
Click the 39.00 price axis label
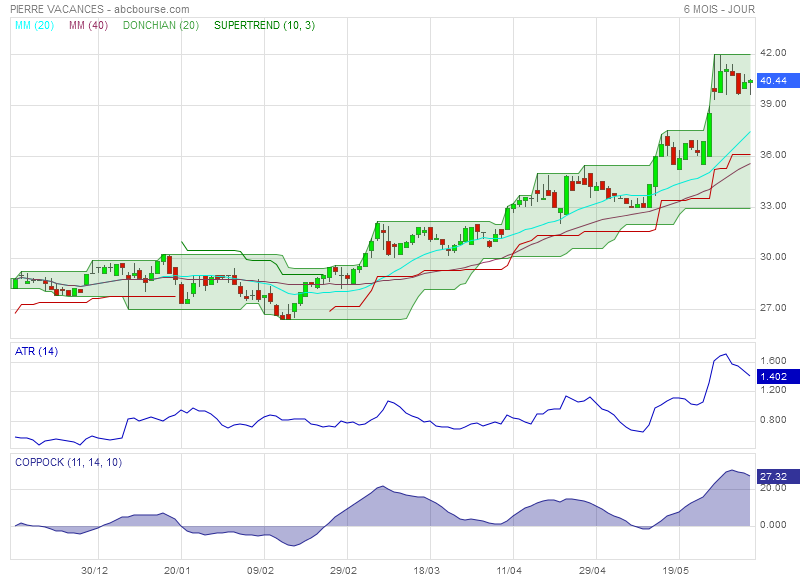[773, 104]
